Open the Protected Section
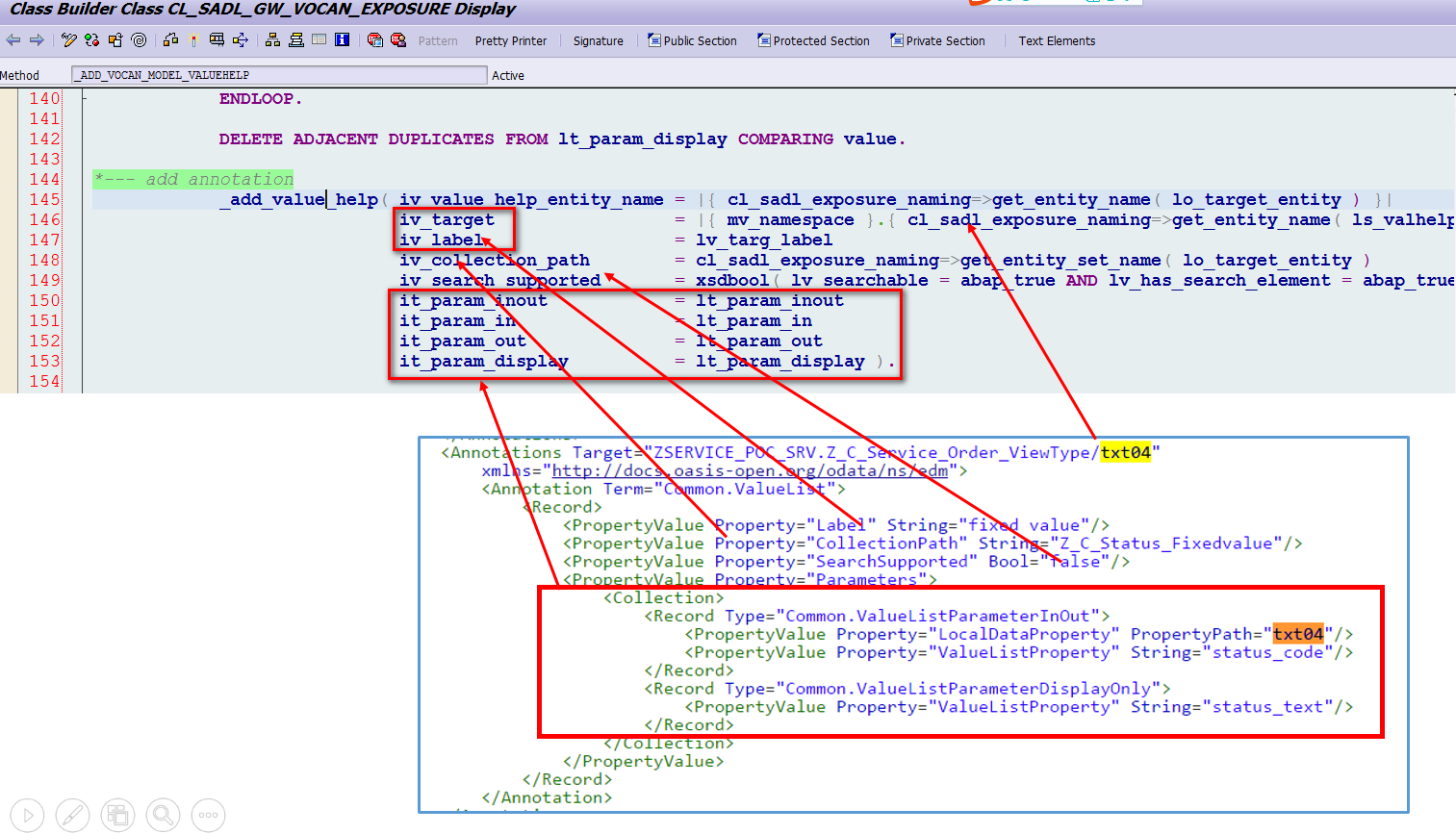The height and width of the screenshot is (834, 1456). (813, 40)
